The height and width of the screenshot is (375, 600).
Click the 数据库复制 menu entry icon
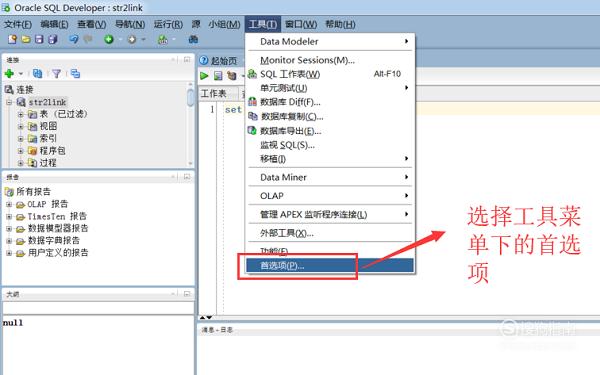(253, 116)
